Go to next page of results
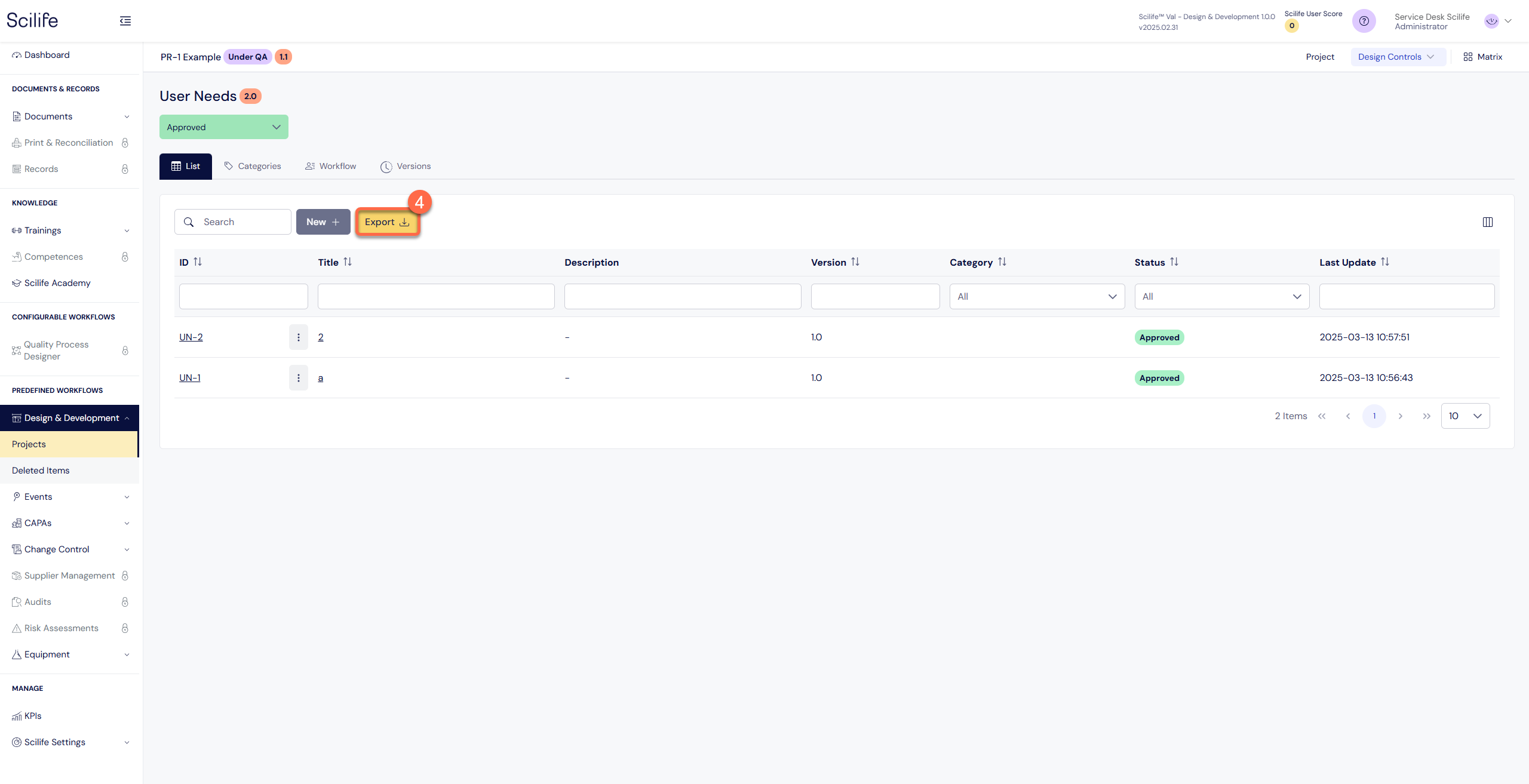The image size is (1529, 784). [1401, 416]
